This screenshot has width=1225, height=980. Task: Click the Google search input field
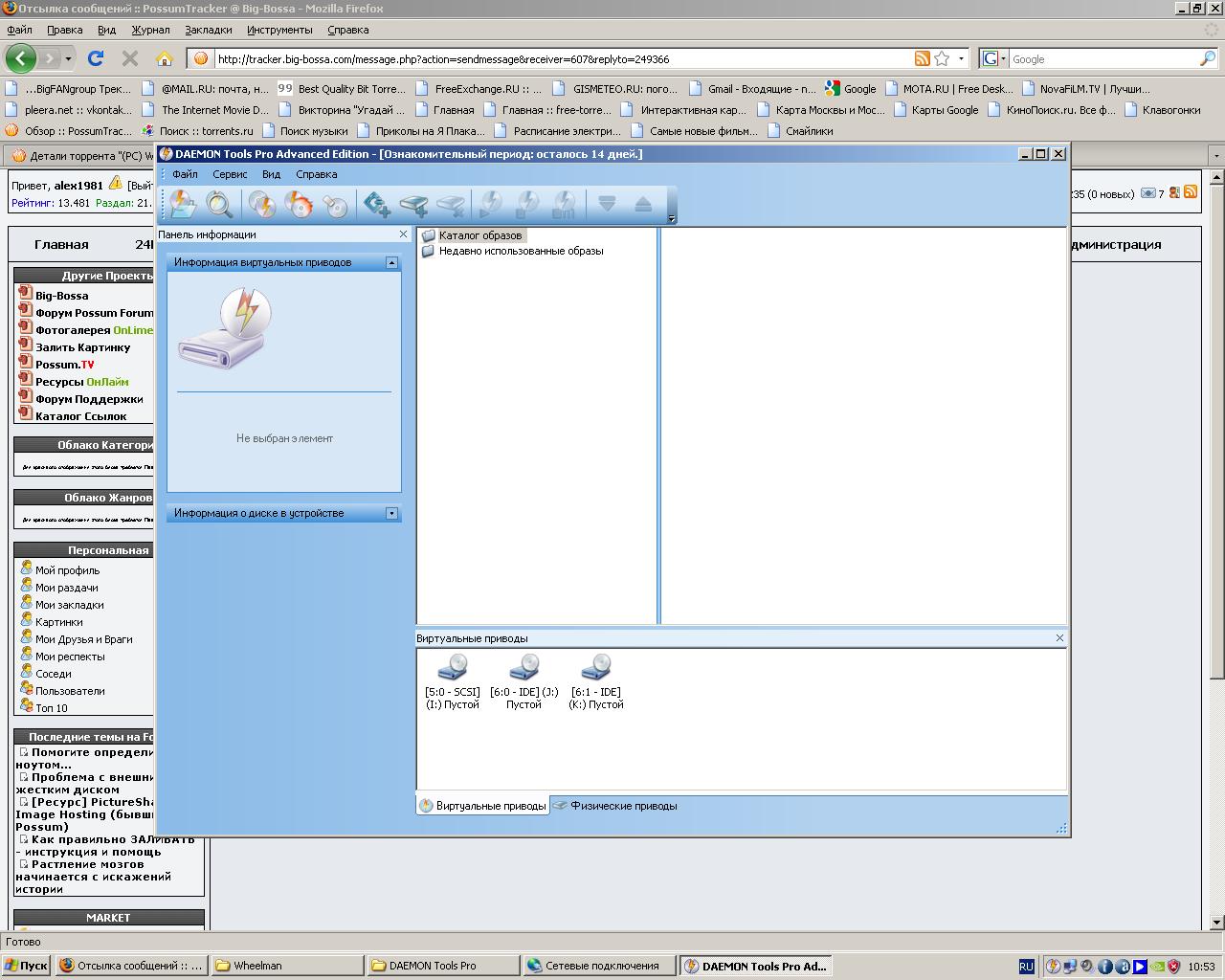click(1102, 59)
